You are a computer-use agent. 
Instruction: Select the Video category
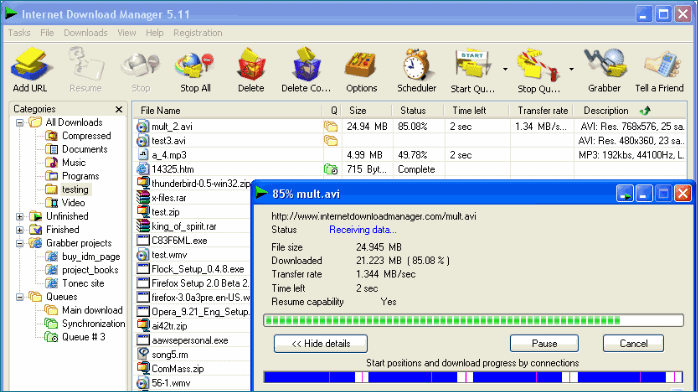point(65,203)
